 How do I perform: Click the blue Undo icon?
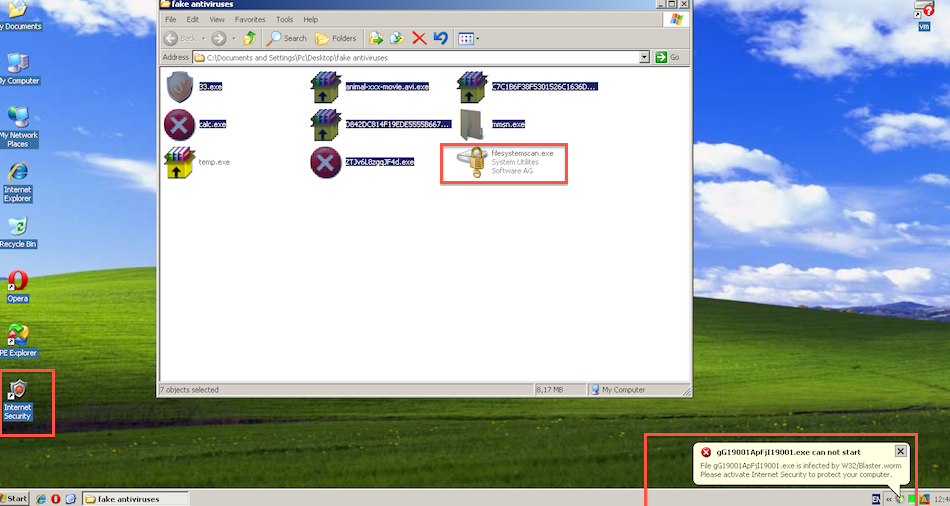pos(440,38)
